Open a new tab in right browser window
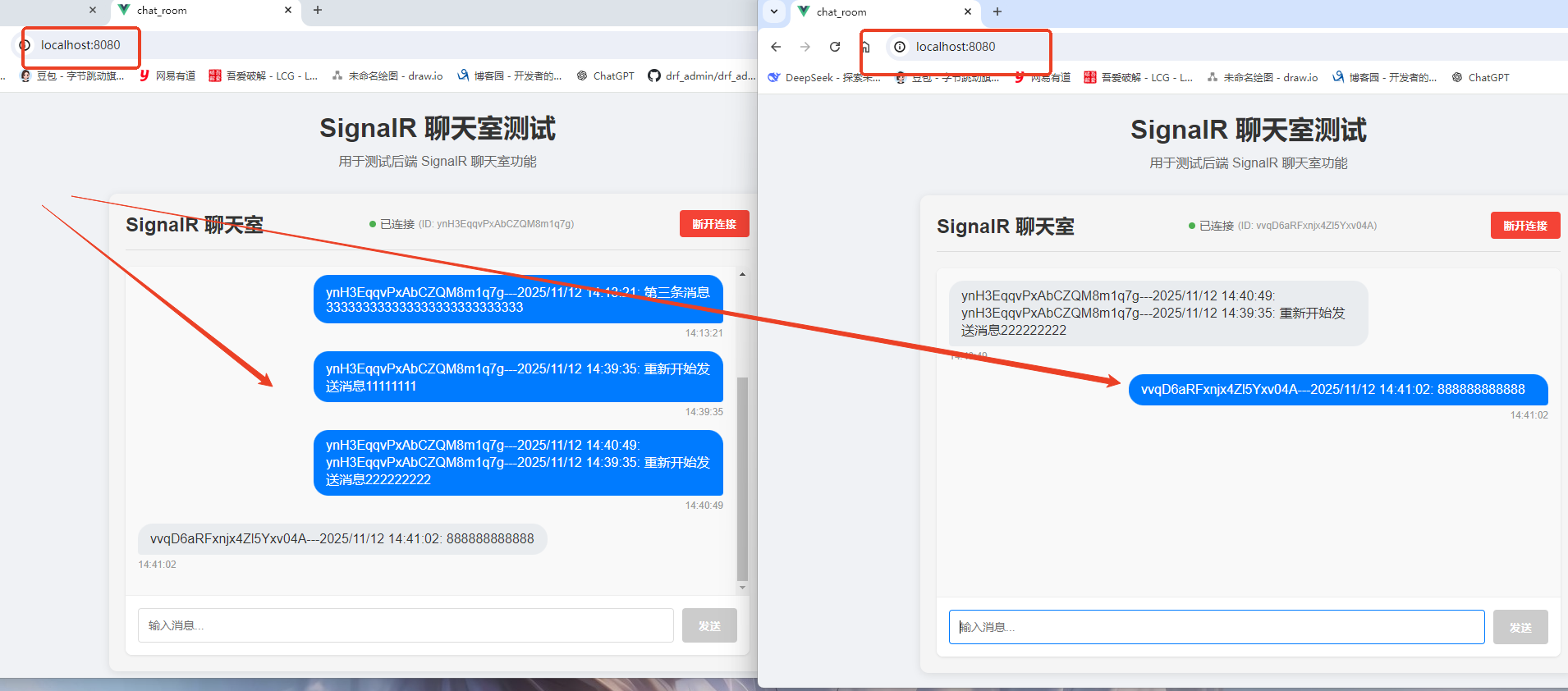This screenshot has width=1568, height=691. pos(997,11)
